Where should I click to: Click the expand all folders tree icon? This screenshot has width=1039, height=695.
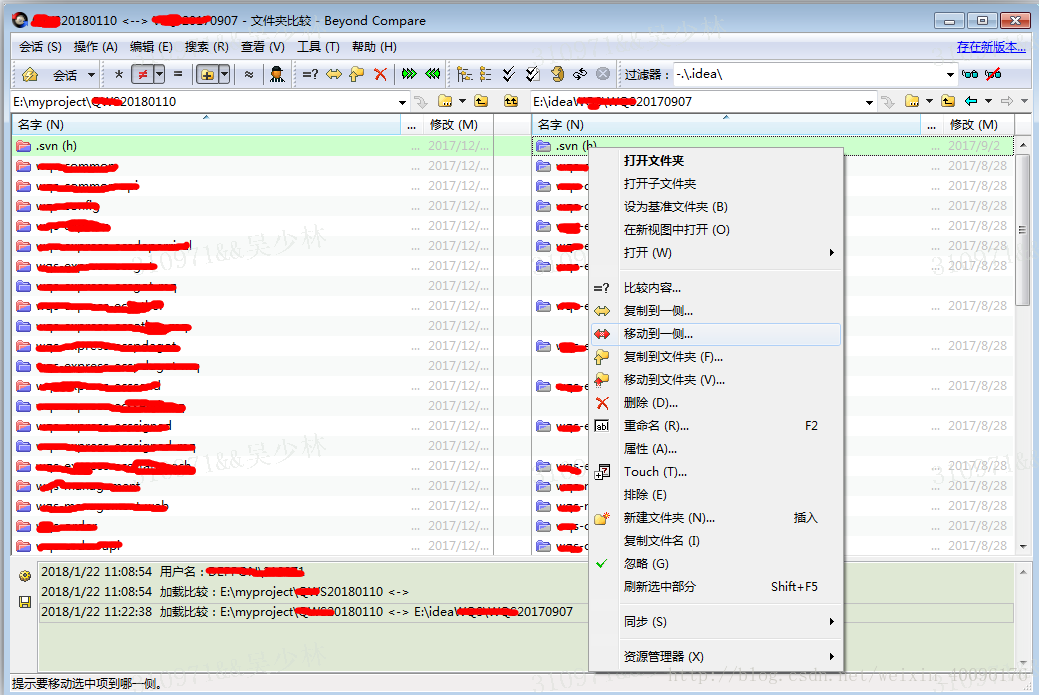point(464,74)
